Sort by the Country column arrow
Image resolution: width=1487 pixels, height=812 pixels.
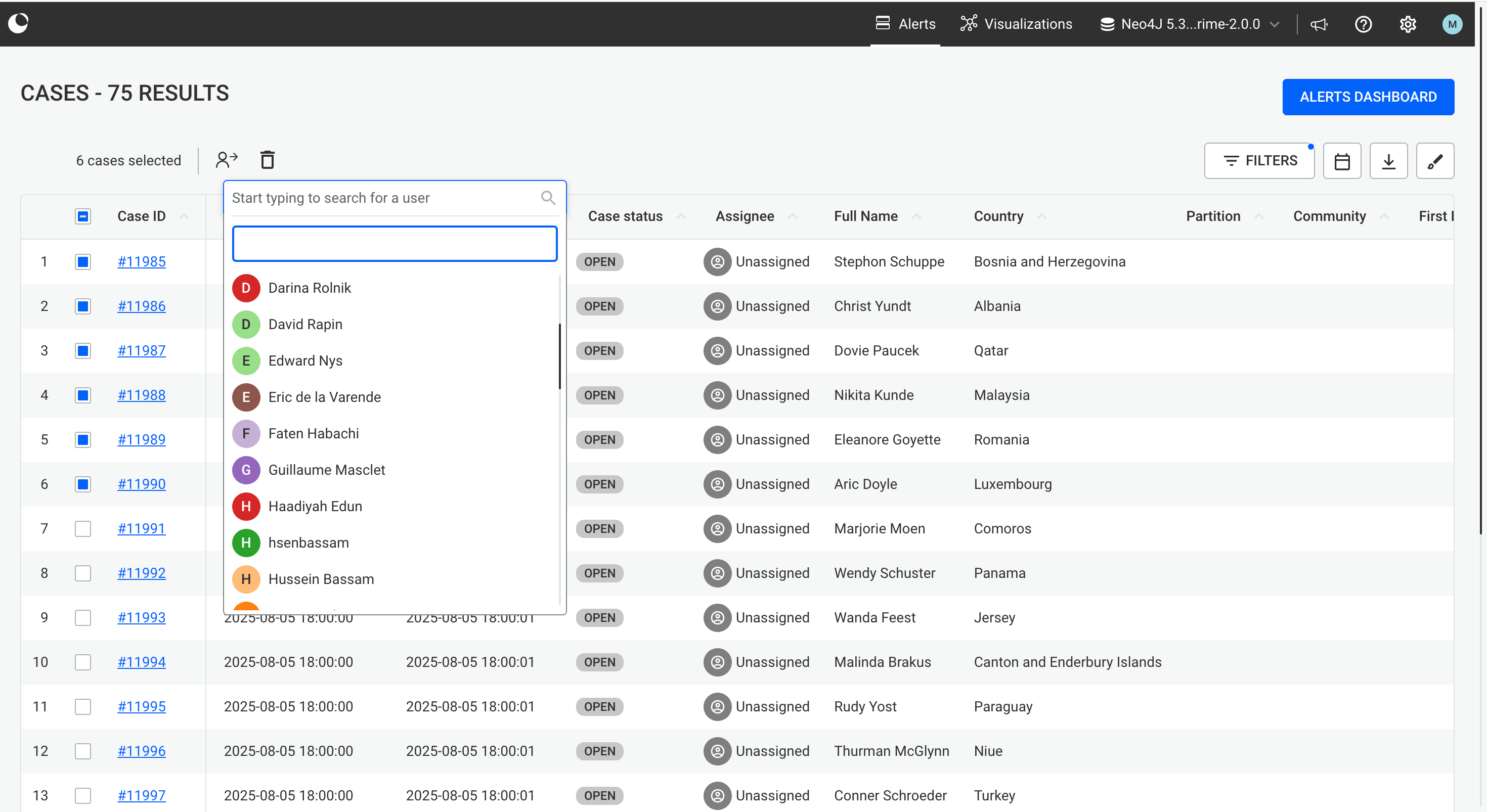click(1041, 216)
